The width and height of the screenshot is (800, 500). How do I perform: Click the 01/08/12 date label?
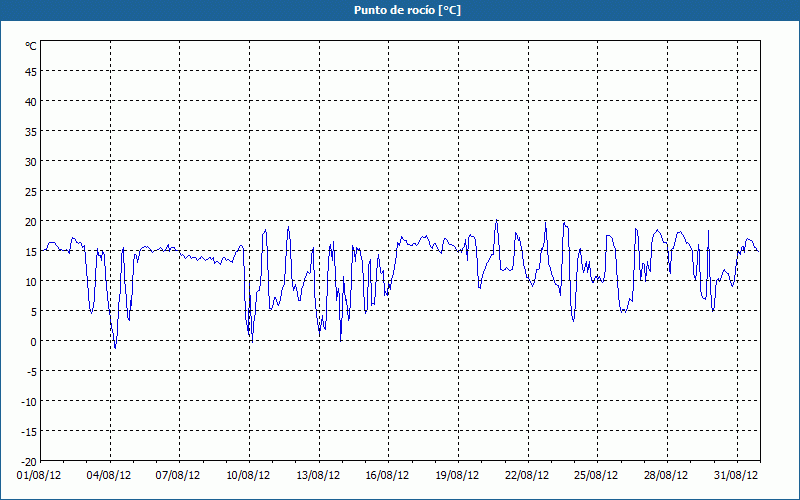[39, 476]
